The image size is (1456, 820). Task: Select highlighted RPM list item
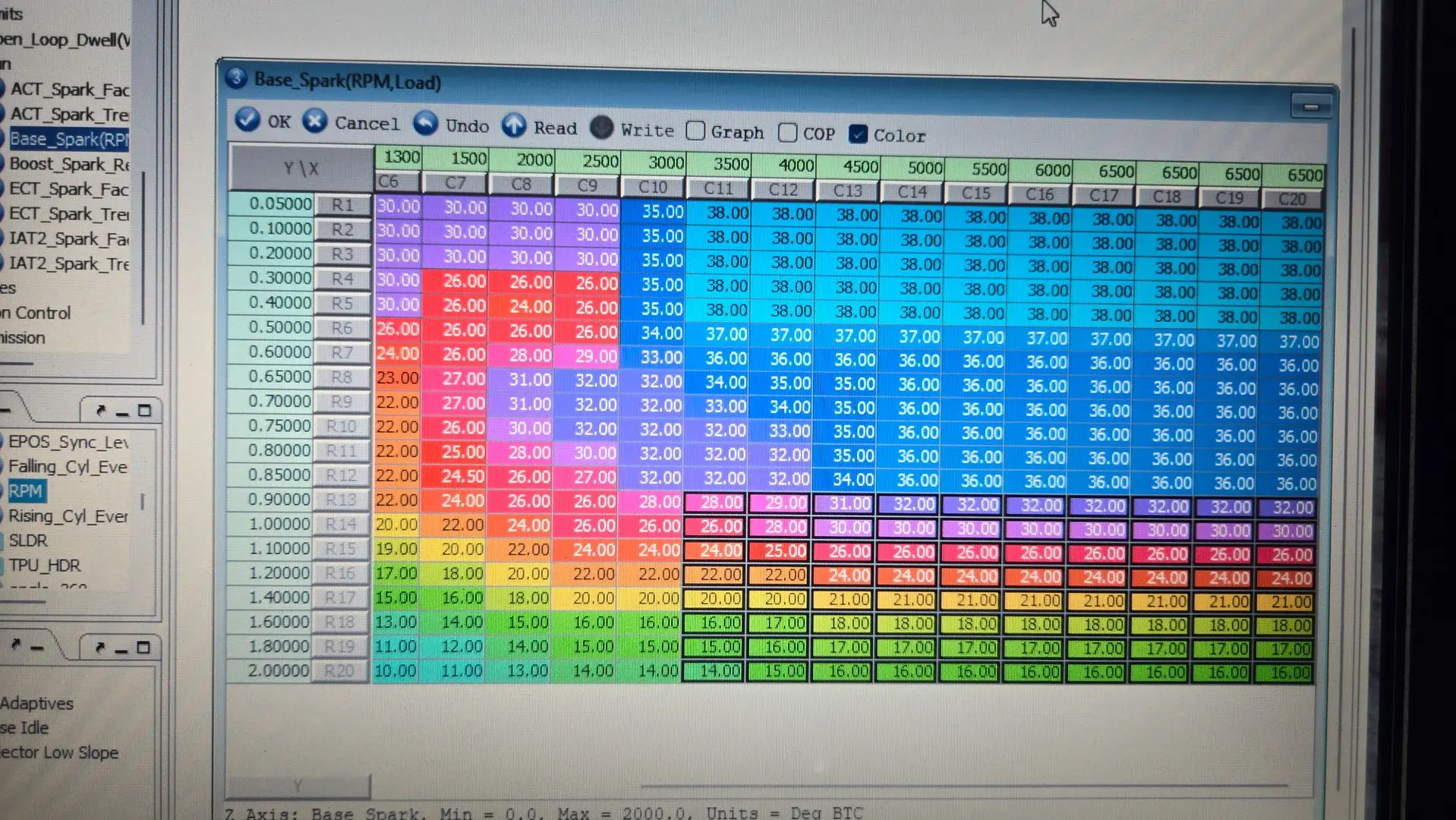[x=26, y=491]
